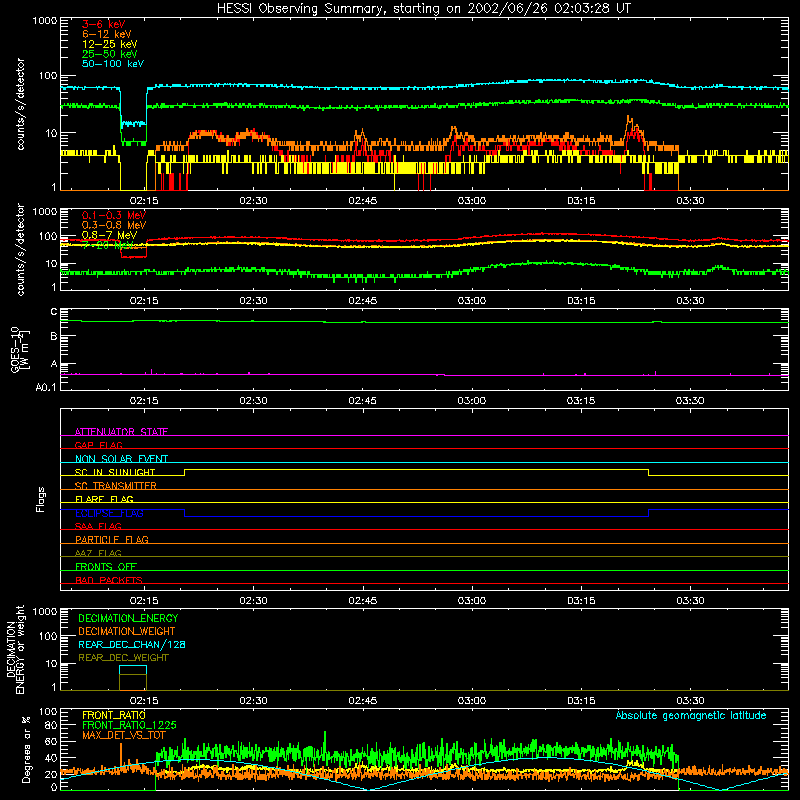The height and width of the screenshot is (800, 800).
Task: Click the cyan rectangle in the decimation panel
Action: pos(133,670)
